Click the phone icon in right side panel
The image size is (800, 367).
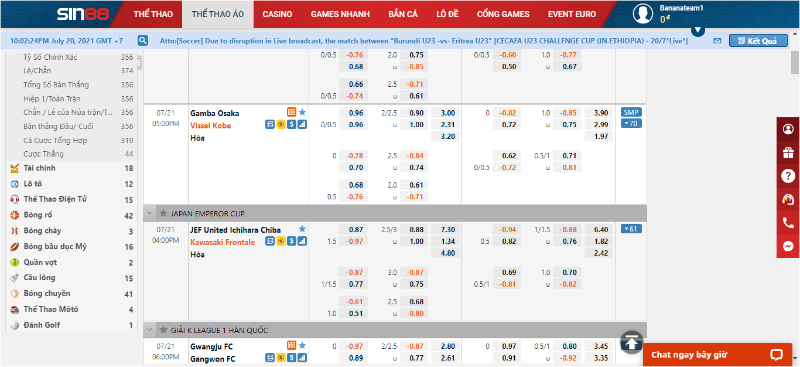pyautogui.click(x=788, y=223)
